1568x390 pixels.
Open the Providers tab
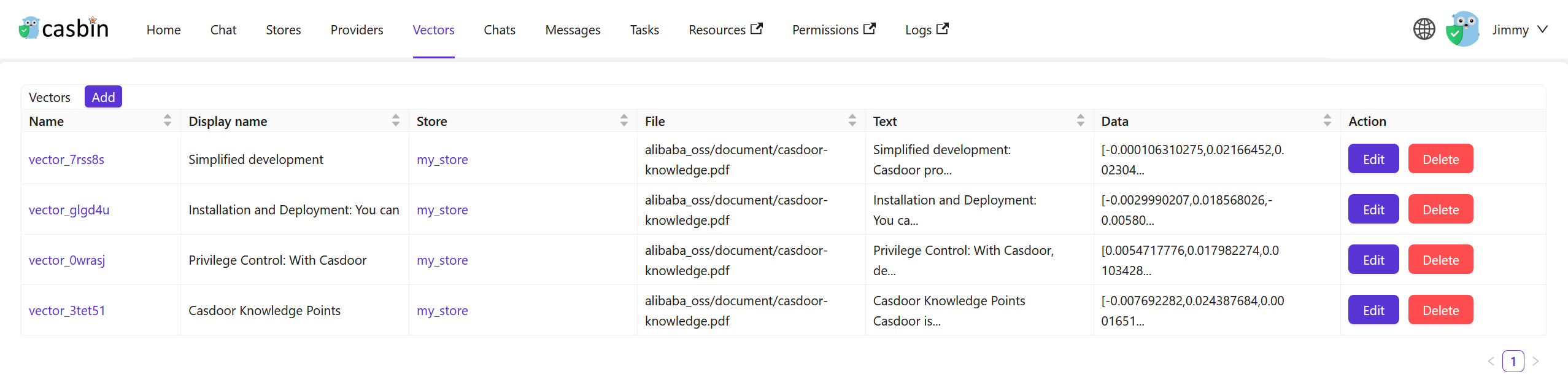point(357,29)
